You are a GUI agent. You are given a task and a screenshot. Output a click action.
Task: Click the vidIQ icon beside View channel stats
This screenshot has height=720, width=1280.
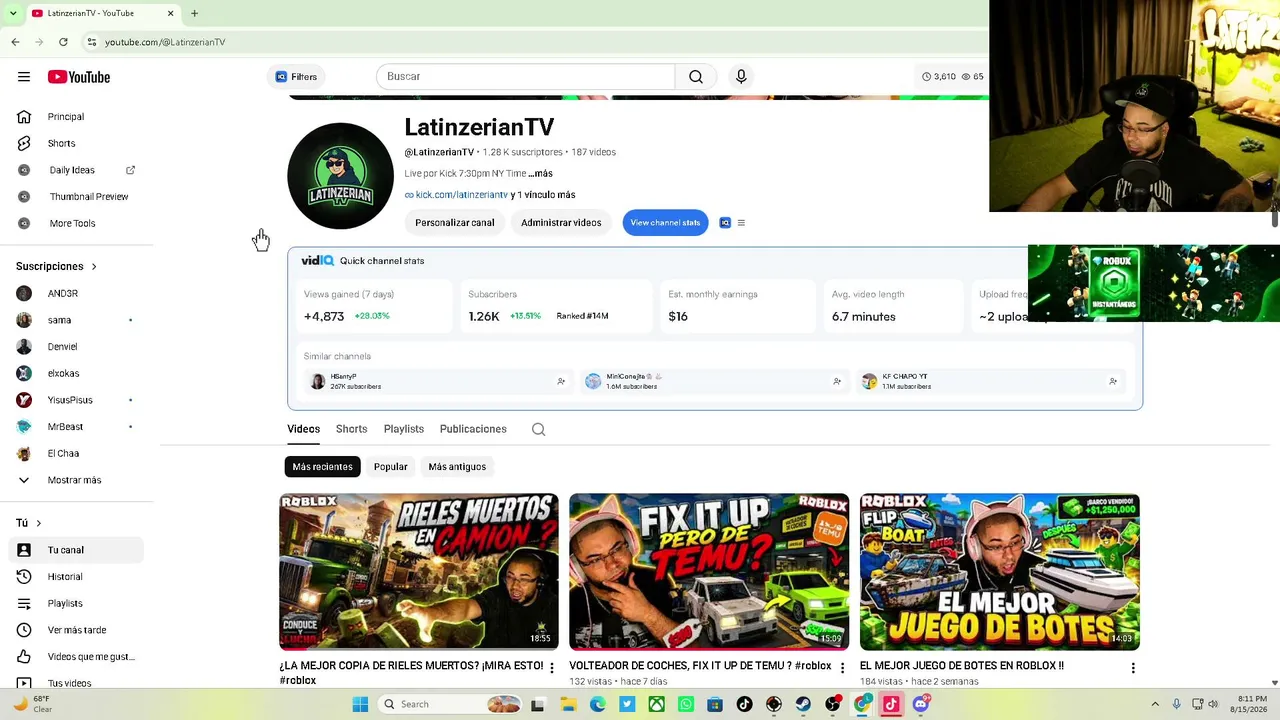pos(725,223)
